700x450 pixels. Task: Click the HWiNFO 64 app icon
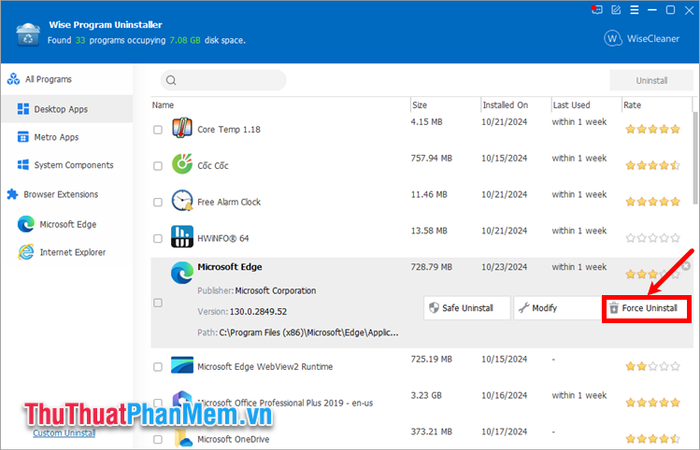coord(182,237)
